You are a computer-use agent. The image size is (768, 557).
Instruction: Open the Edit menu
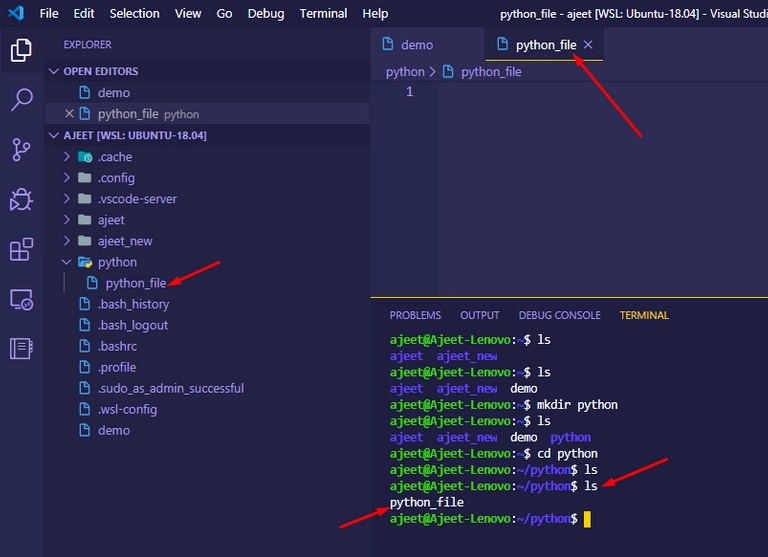pyautogui.click(x=84, y=13)
